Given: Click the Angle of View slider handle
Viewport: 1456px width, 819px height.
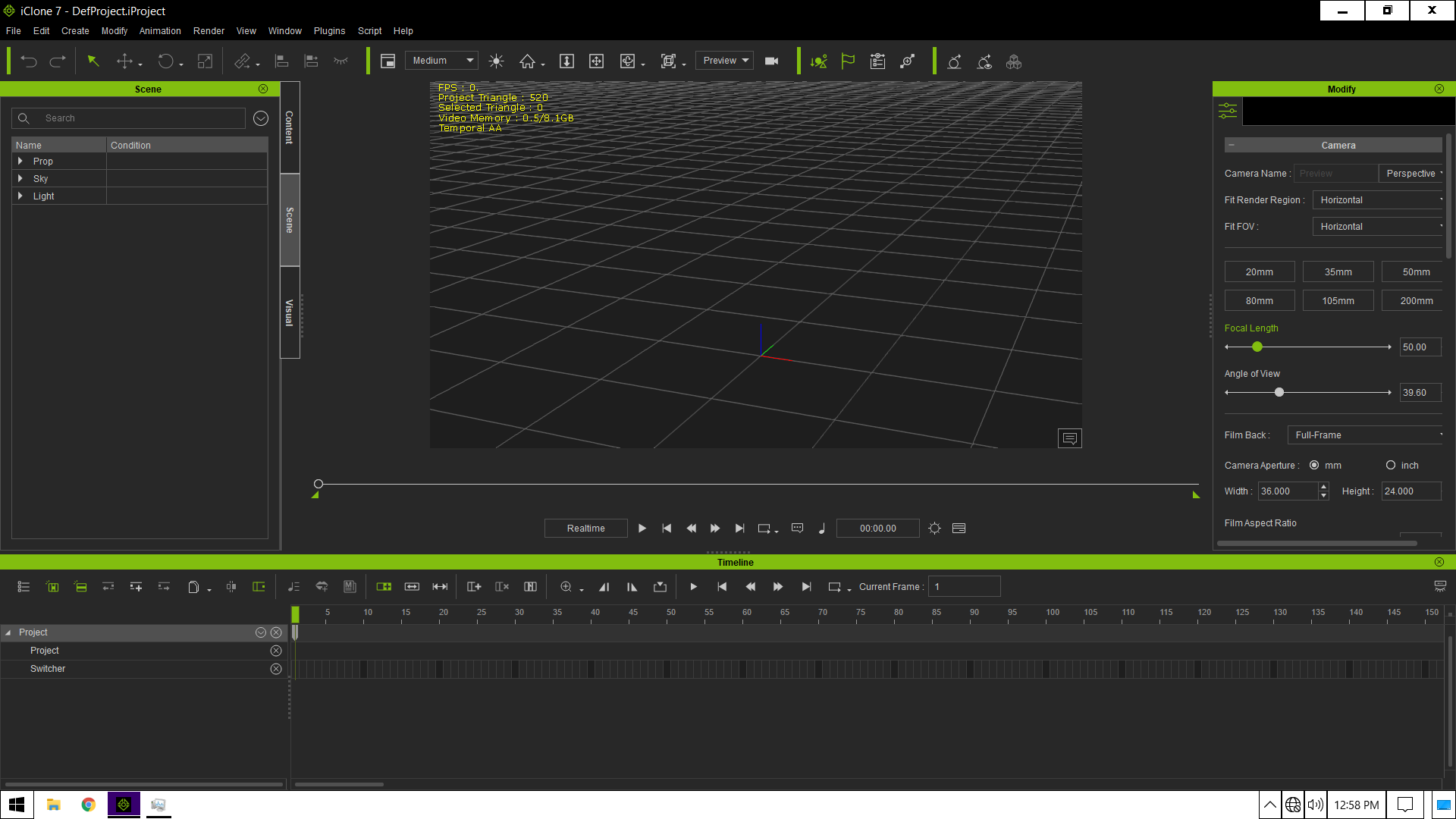Looking at the screenshot, I should pos(1279,393).
